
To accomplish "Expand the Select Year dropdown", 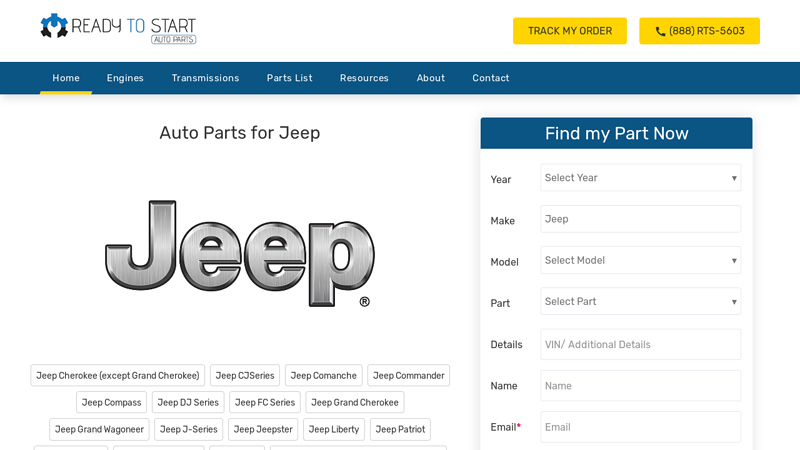I will (x=640, y=178).
